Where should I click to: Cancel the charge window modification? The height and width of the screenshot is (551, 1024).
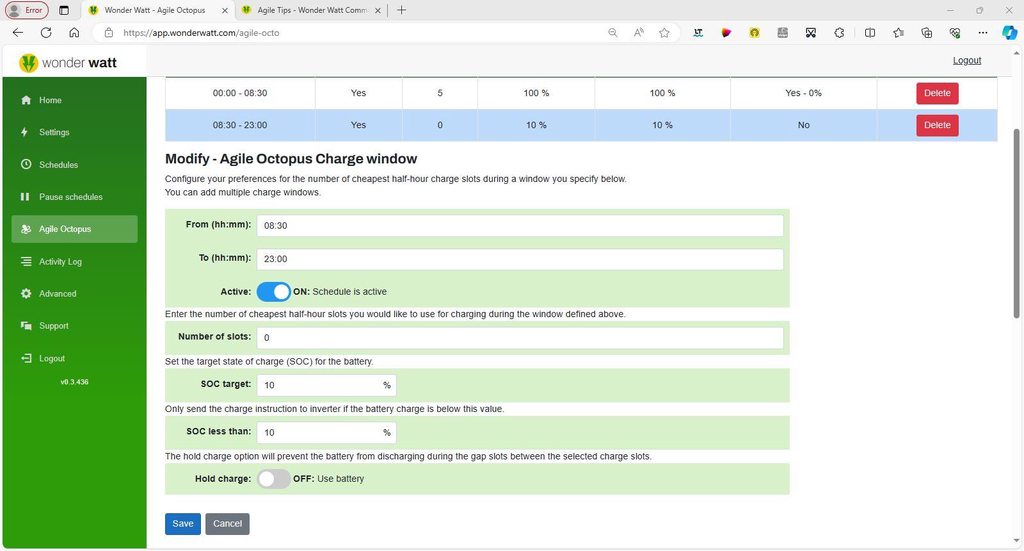point(227,524)
